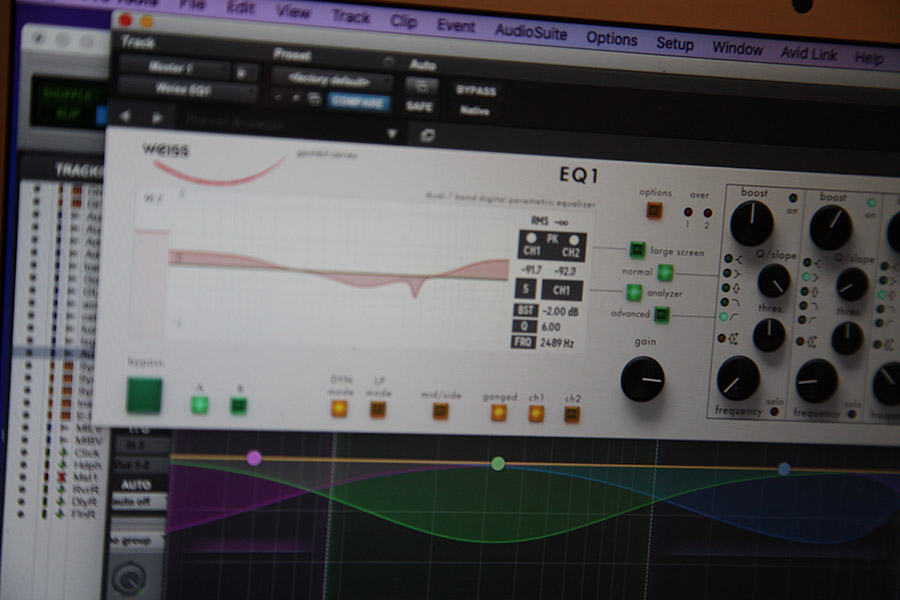900x600 pixels.
Task: Enable the analyzer button
Action: [633, 292]
